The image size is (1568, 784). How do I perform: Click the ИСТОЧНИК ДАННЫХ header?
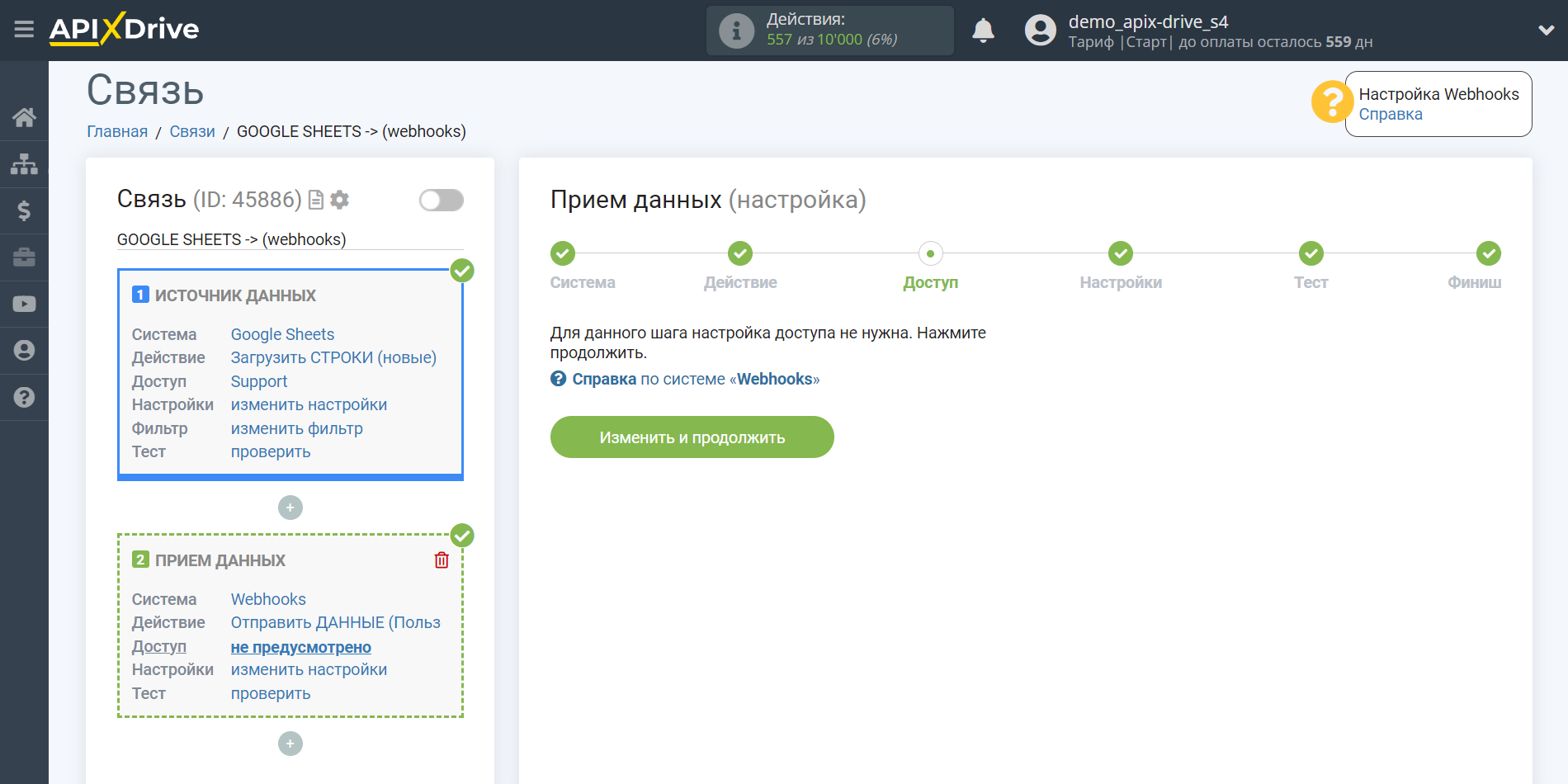pos(235,295)
